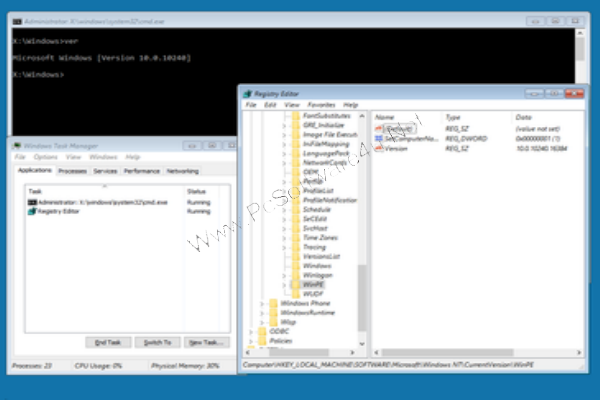Click the 'REG_DWORD' type cell
The height and width of the screenshot is (400, 600).
click(466, 139)
